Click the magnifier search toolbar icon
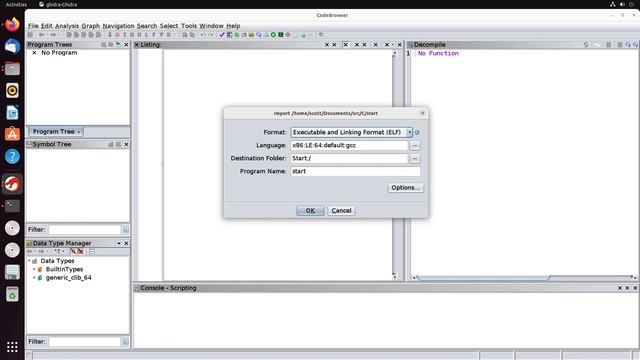Viewport: 640px width, 360px height. [321, 35]
